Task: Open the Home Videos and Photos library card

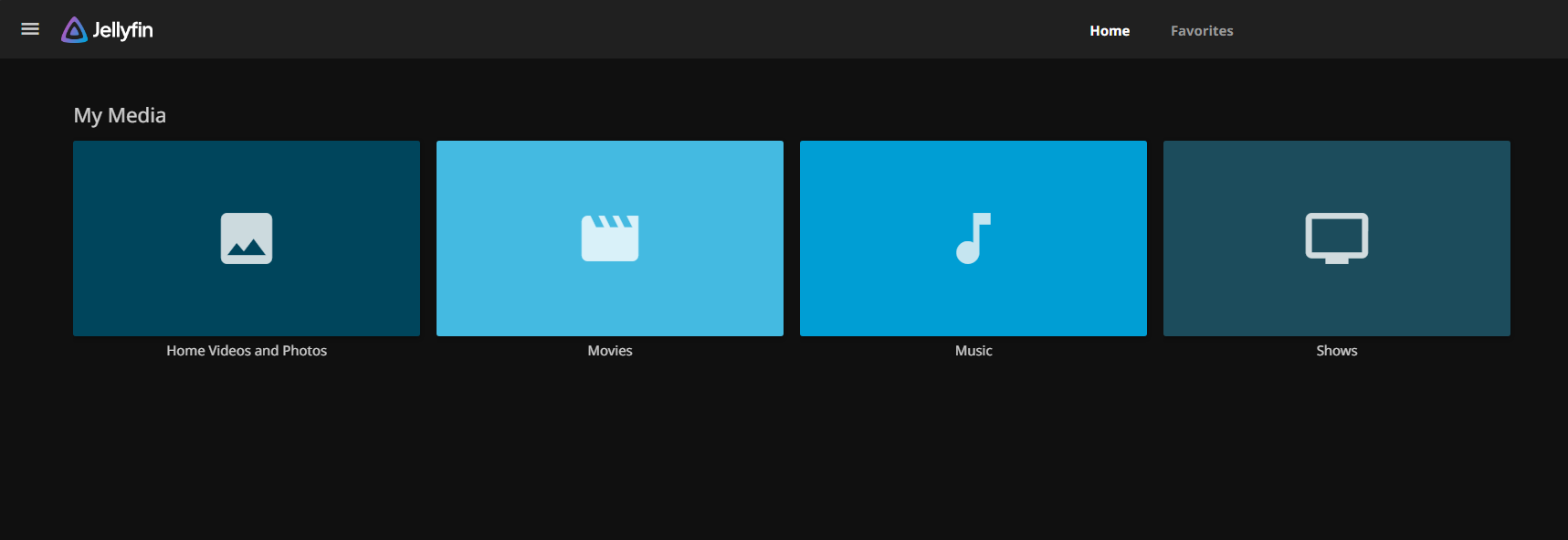Action: pyautogui.click(x=247, y=238)
